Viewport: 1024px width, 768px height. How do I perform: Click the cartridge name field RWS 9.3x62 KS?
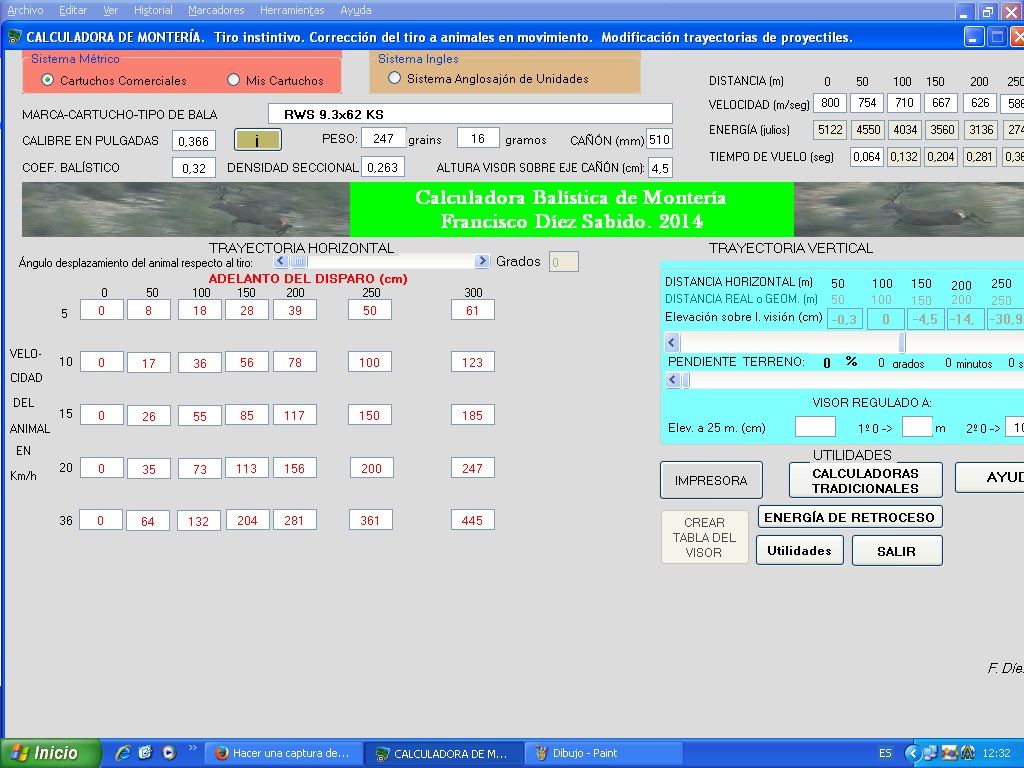[x=470, y=114]
